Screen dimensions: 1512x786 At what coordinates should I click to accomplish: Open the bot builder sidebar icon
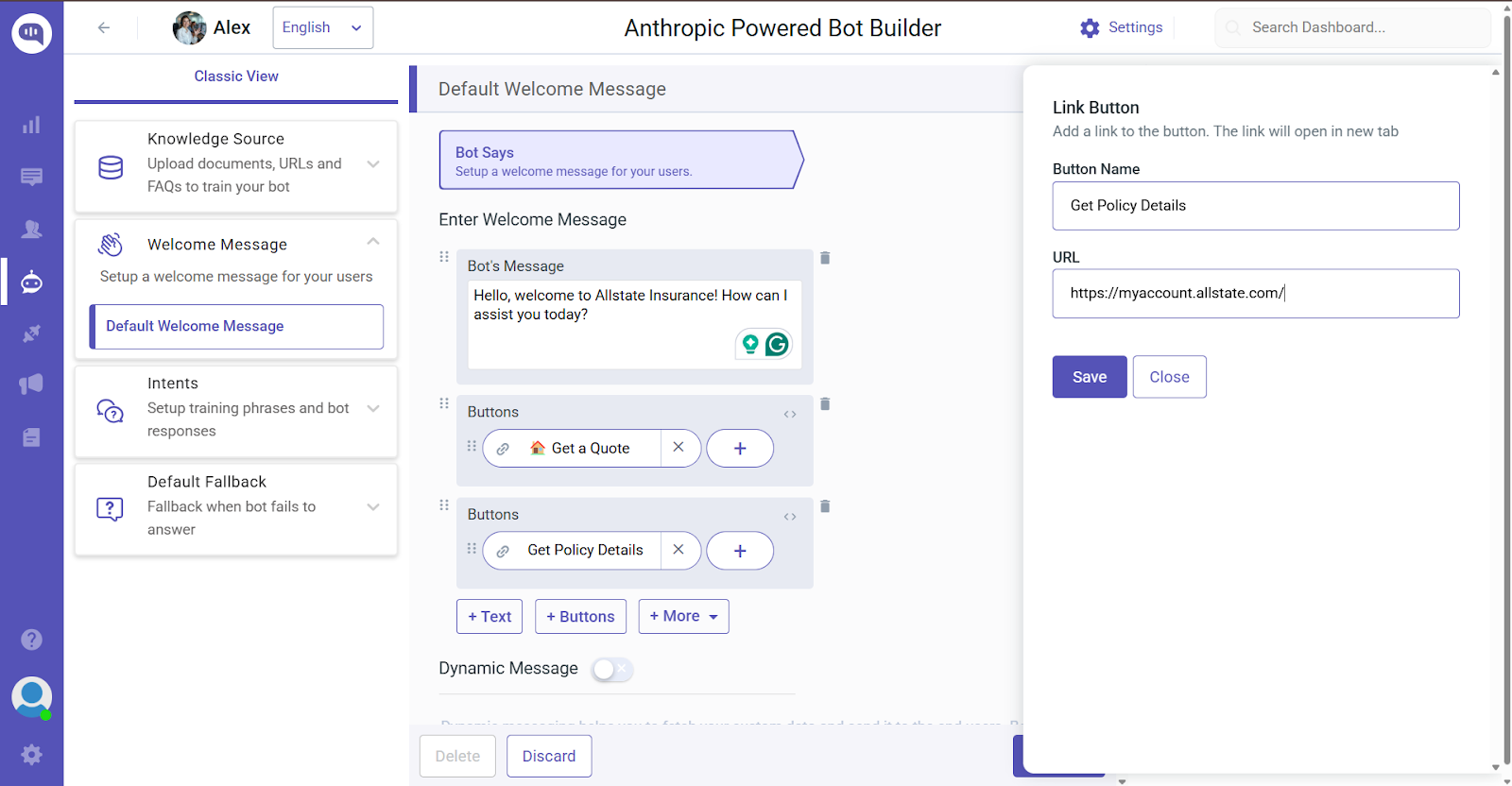coord(31,282)
